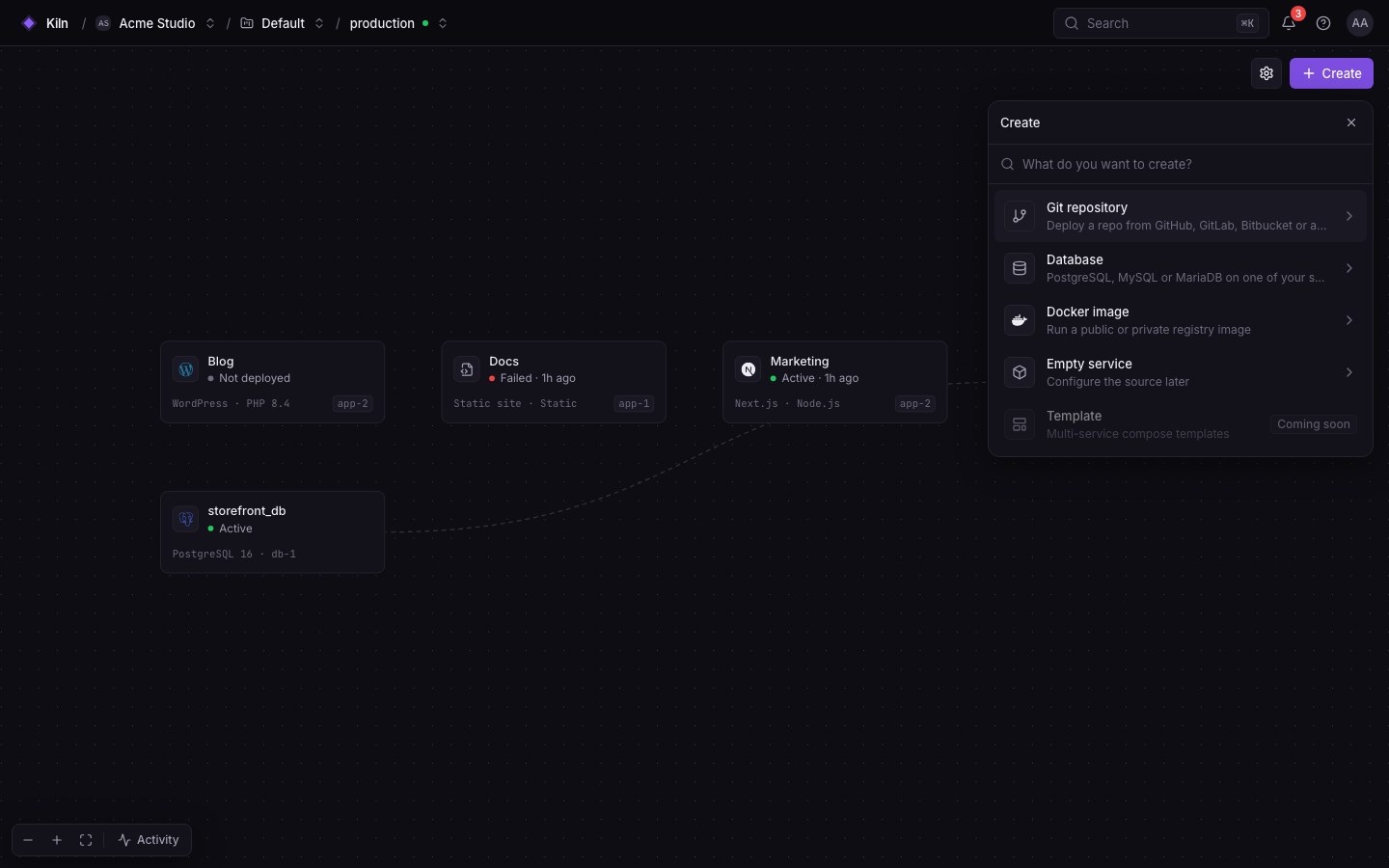Click the purple Create button
Viewport: 1389px width, 868px height.
point(1331,73)
